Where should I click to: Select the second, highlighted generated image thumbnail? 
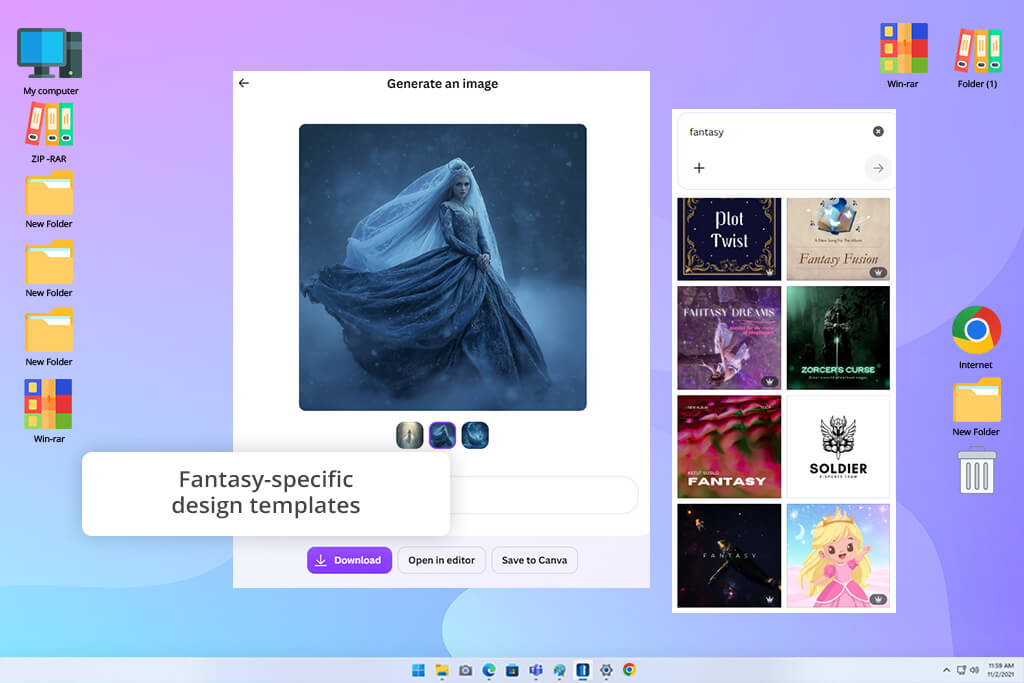click(442, 435)
